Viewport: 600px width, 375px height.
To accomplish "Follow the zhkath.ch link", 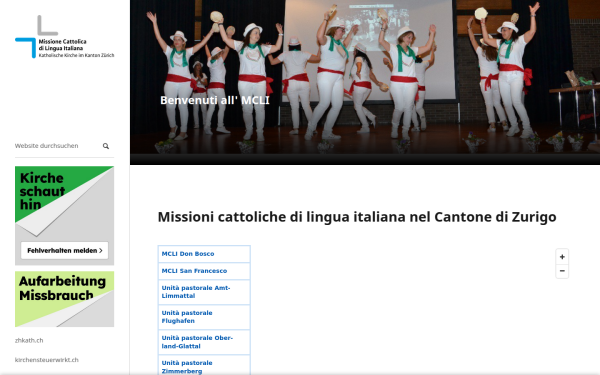I will pos(29,340).
